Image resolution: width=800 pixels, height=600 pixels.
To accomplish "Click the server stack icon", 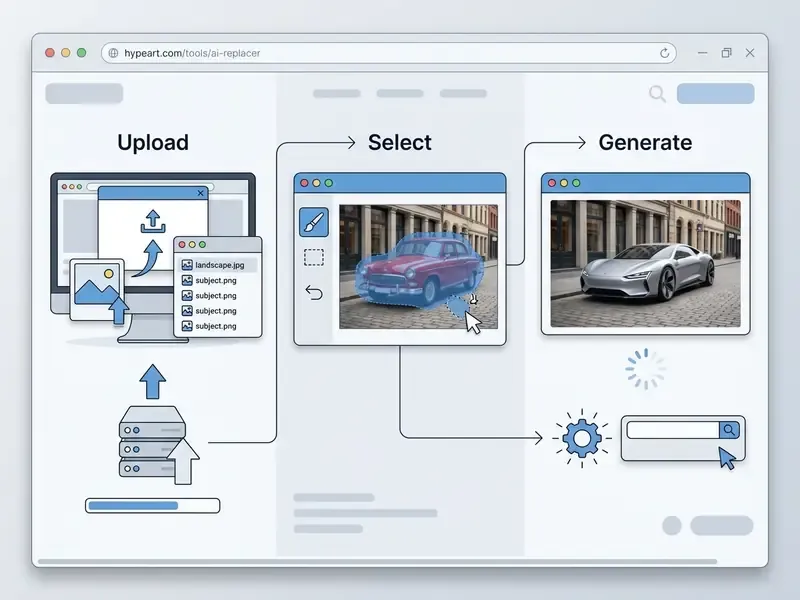I will pos(152,441).
